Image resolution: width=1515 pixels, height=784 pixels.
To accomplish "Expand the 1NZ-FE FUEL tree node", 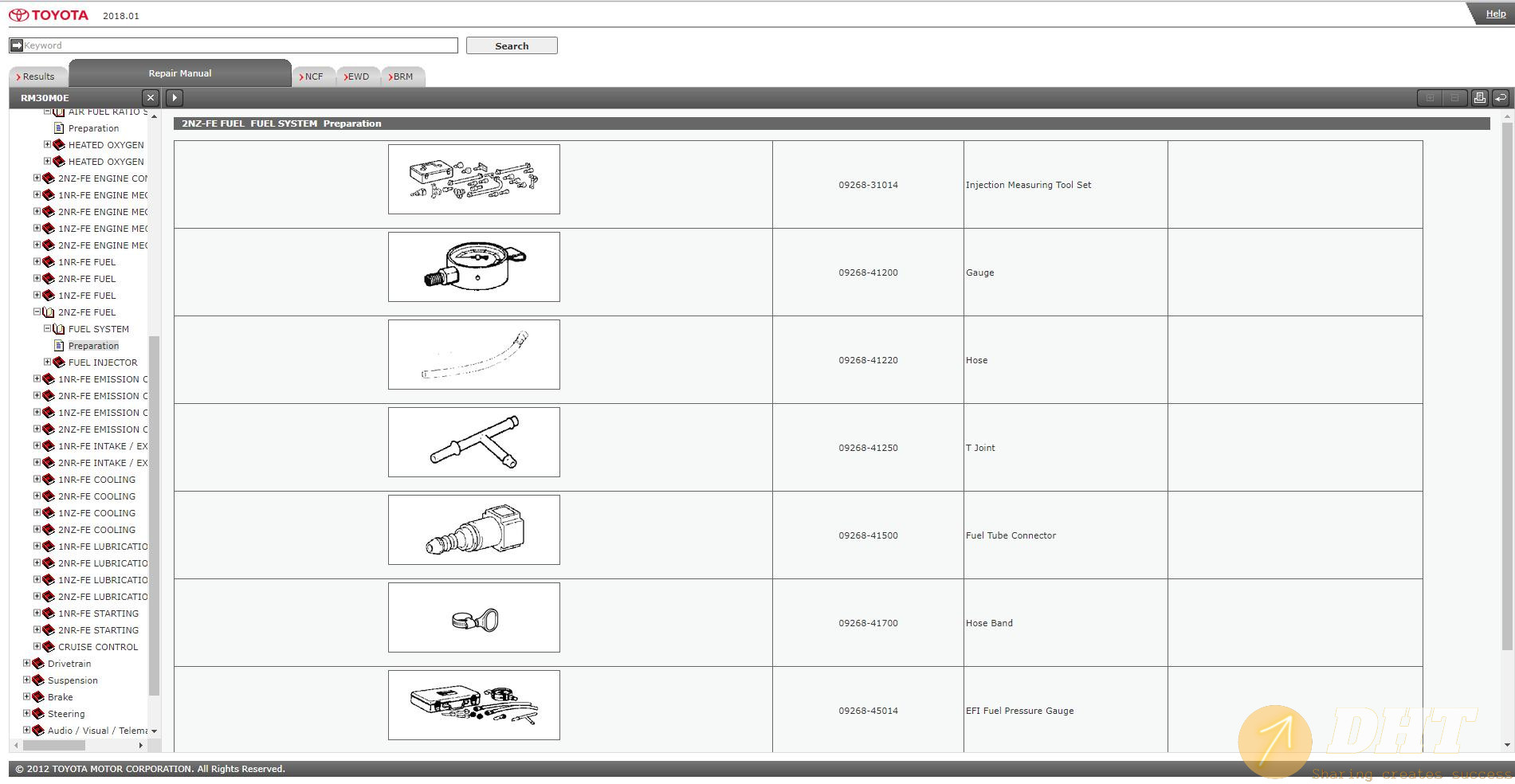I will [37, 295].
